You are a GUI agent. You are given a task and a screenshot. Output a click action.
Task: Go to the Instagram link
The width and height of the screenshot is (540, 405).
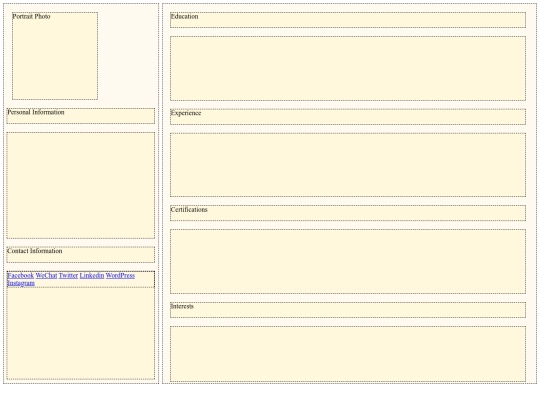point(21,283)
